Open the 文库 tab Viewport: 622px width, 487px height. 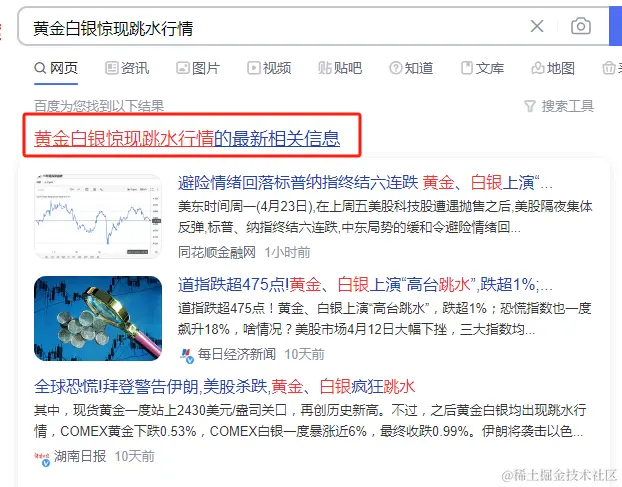pos(482,68)
